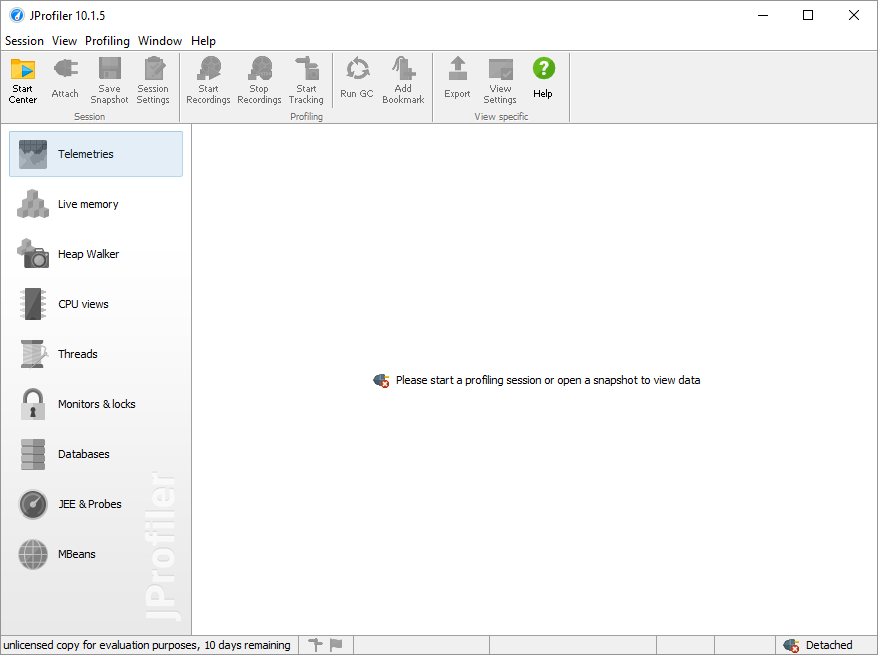
Task: Click the unlicensed copy evaluation notice
Action: point(147,645)
